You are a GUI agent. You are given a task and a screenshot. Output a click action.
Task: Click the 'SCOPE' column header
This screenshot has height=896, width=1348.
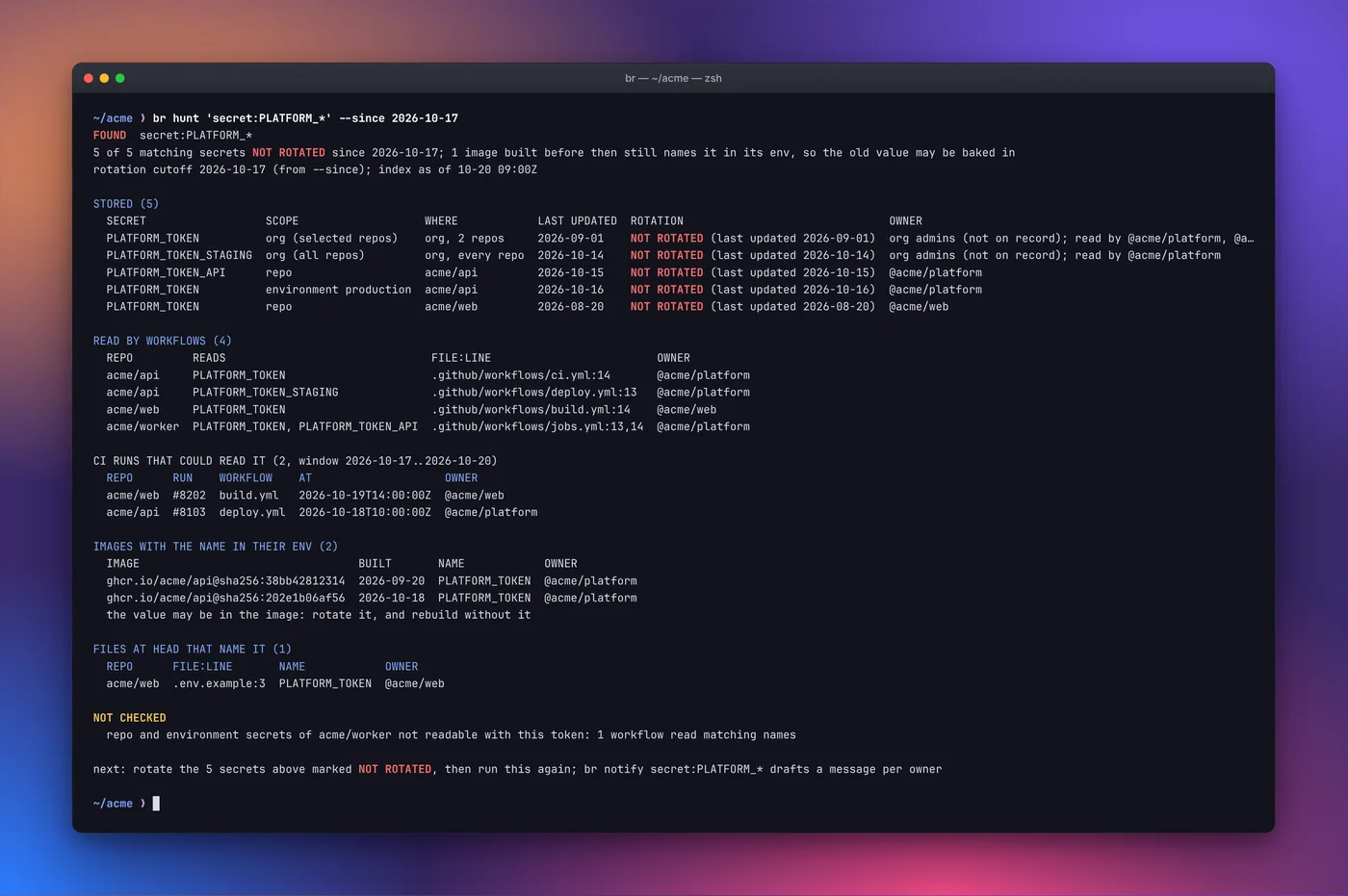coord(282,221)
